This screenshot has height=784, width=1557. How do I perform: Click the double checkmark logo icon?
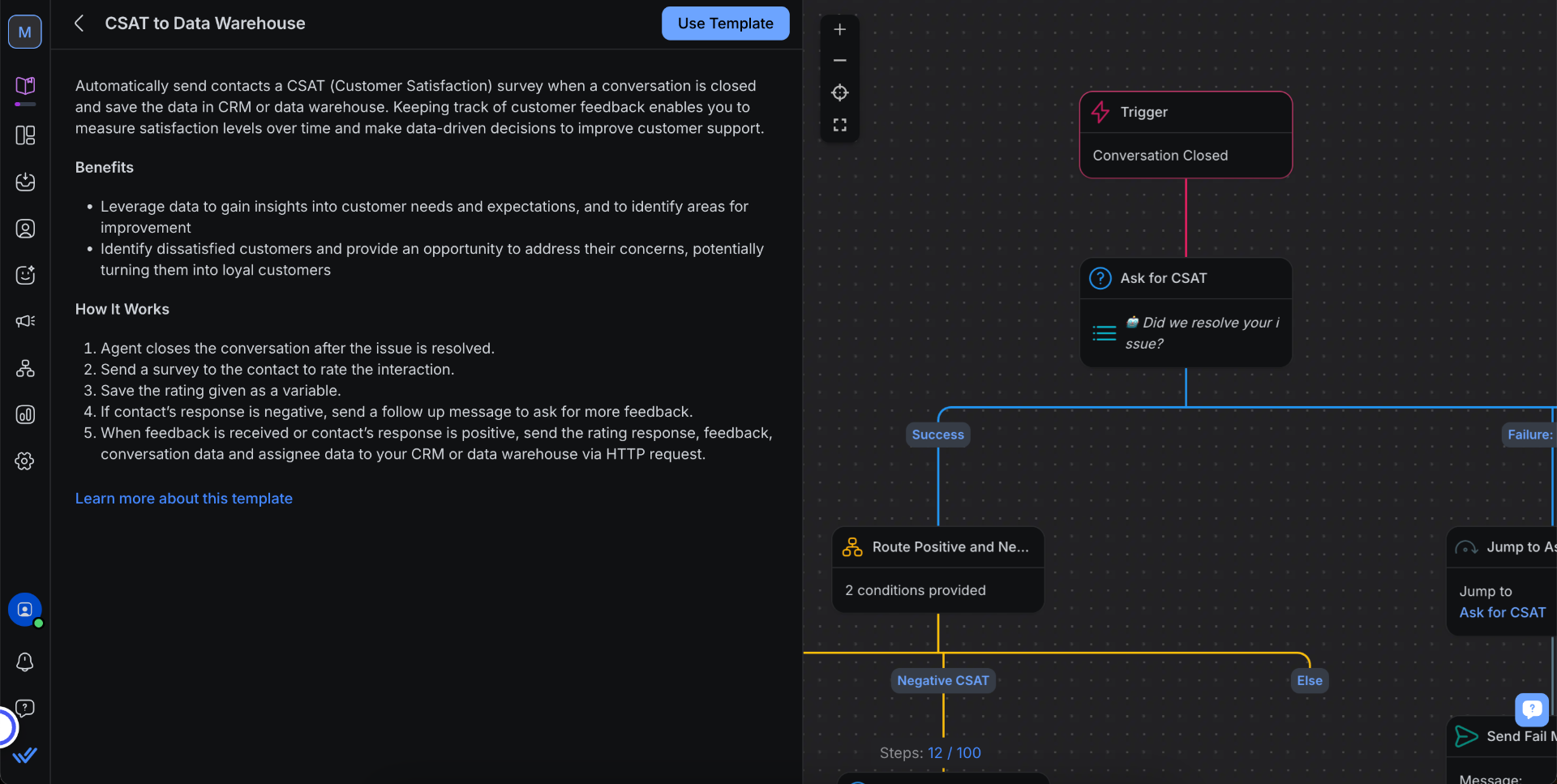tap(25, 756)
